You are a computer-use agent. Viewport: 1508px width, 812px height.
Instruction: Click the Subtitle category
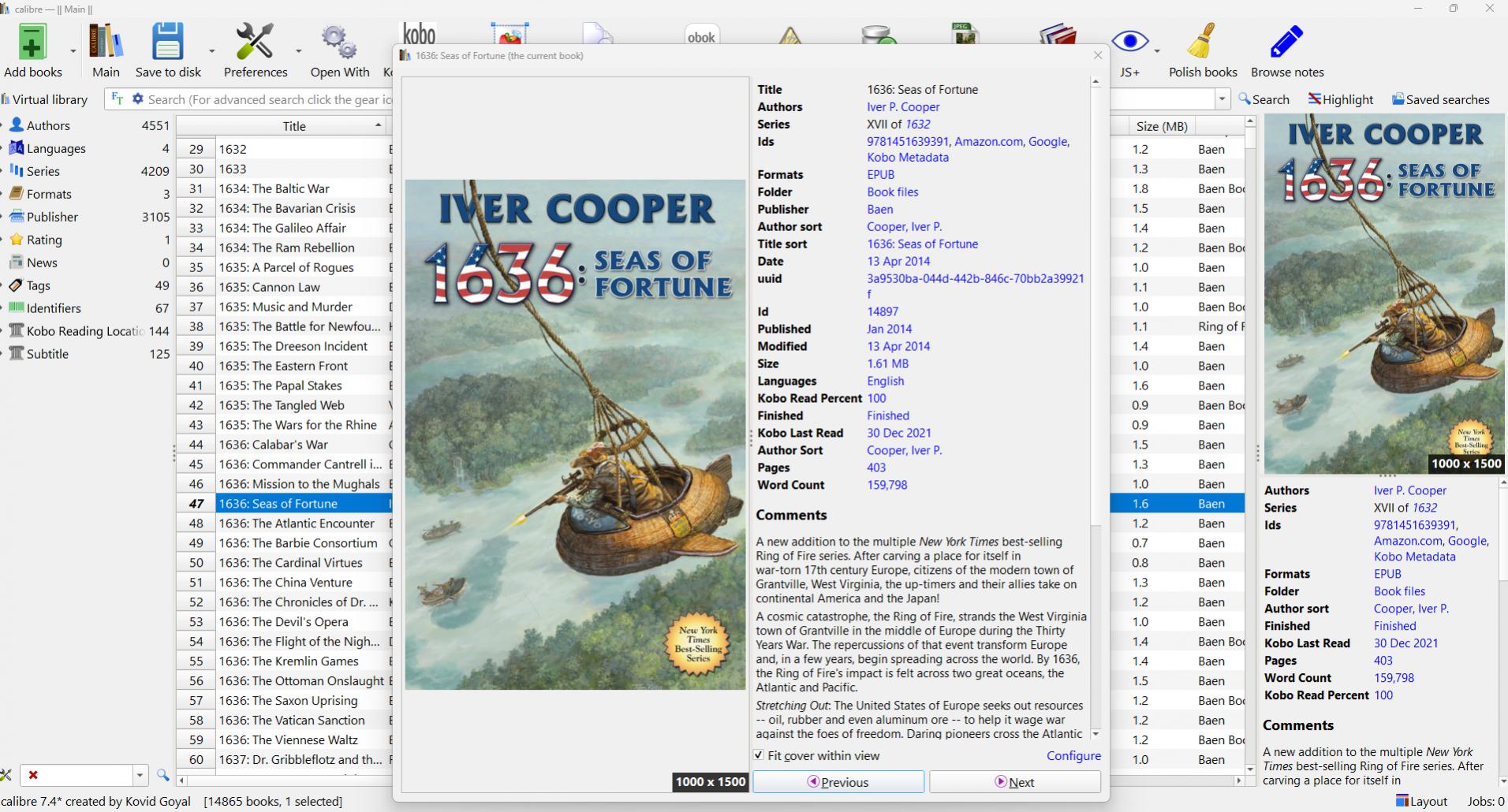pyautogui.click(x=47, y=354)
